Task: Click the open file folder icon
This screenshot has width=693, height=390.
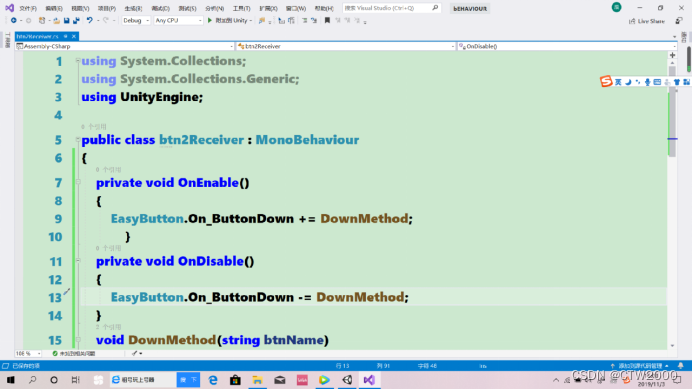Action: 57,20
